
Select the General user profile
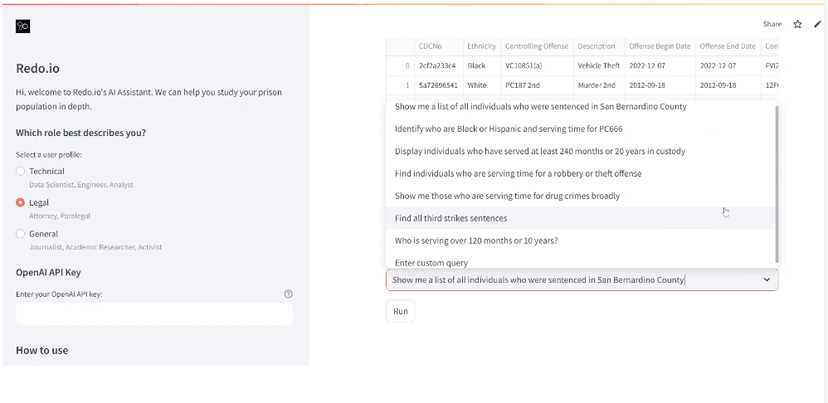click(x=21, y=234)
